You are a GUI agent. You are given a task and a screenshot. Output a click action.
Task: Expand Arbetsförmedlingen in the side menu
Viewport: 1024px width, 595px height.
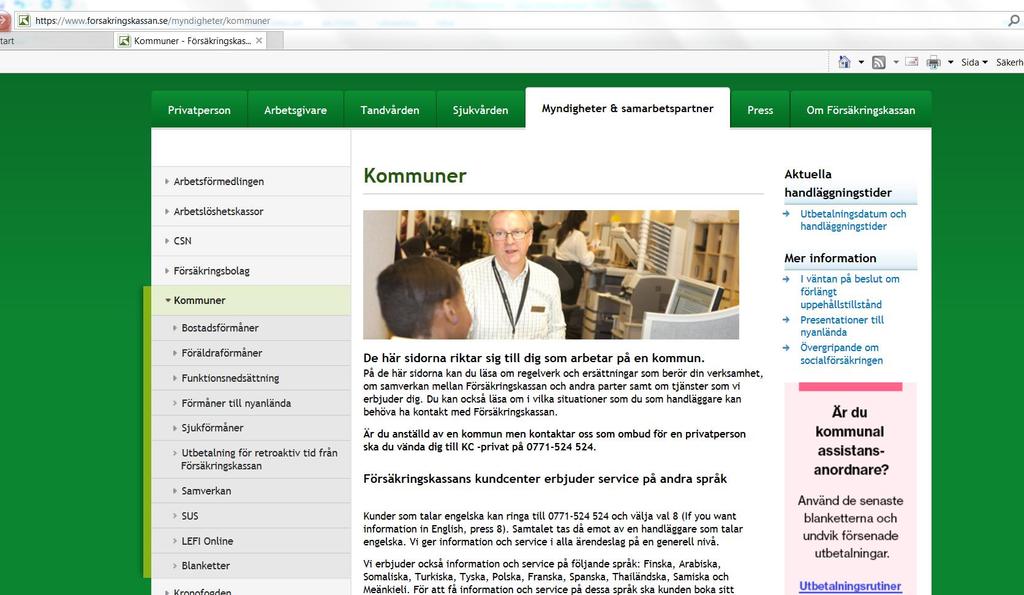pos(251,182)
